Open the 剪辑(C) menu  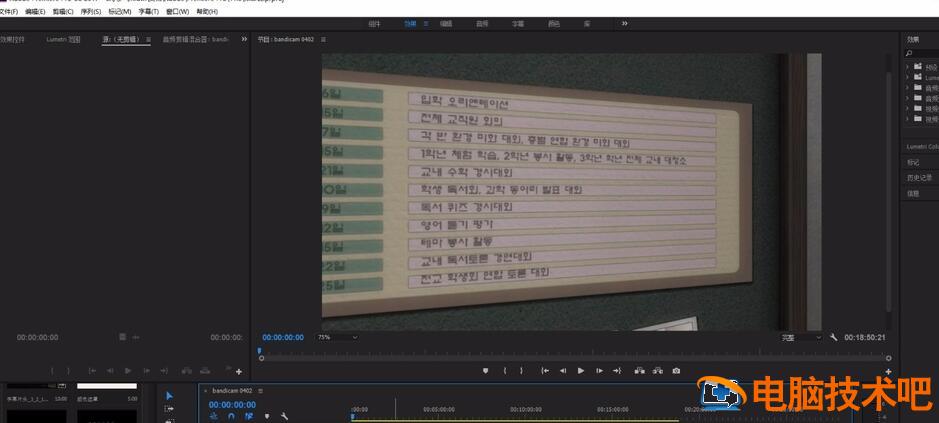pos(63,11)
